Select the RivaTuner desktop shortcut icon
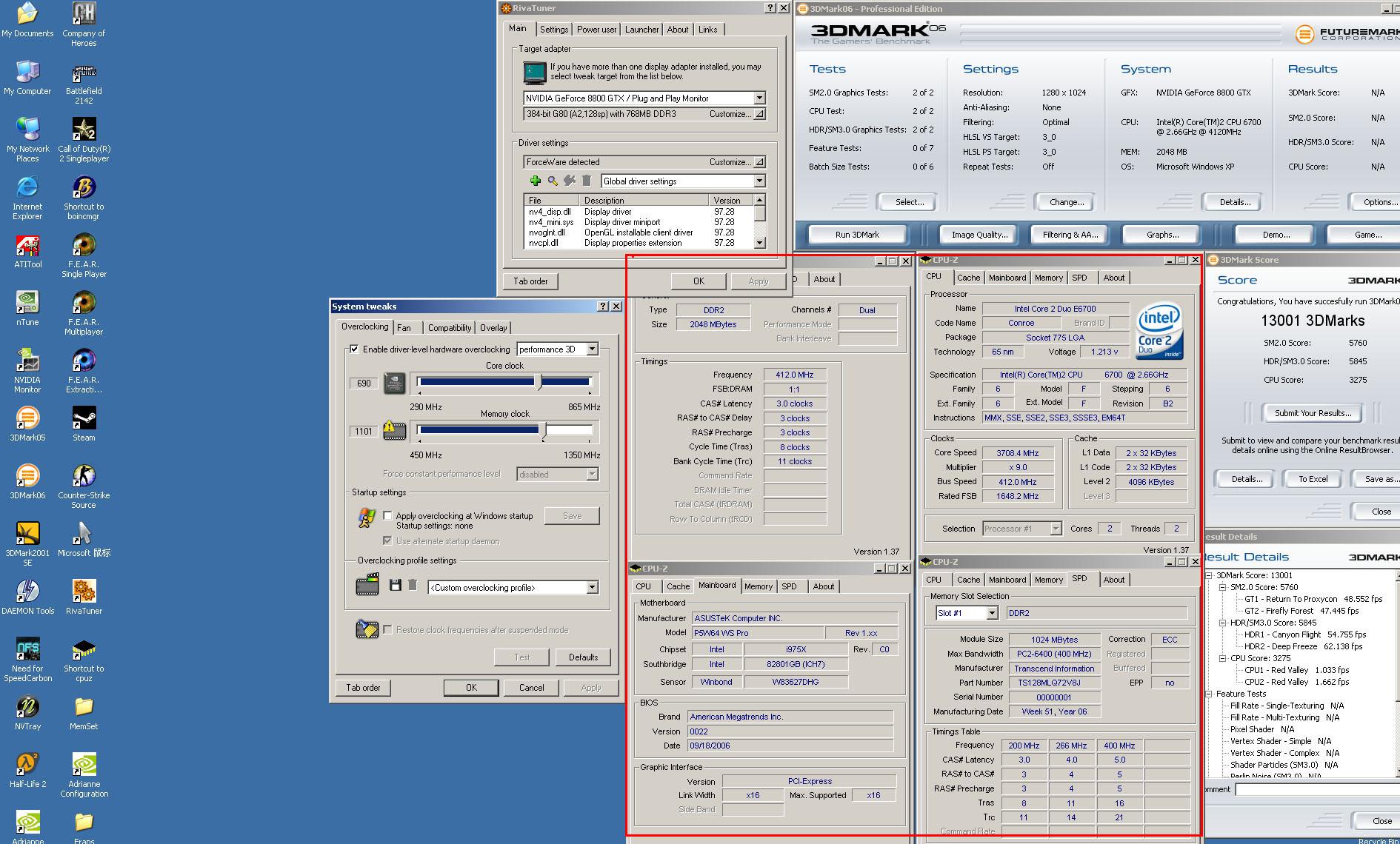 click(84, 598)
